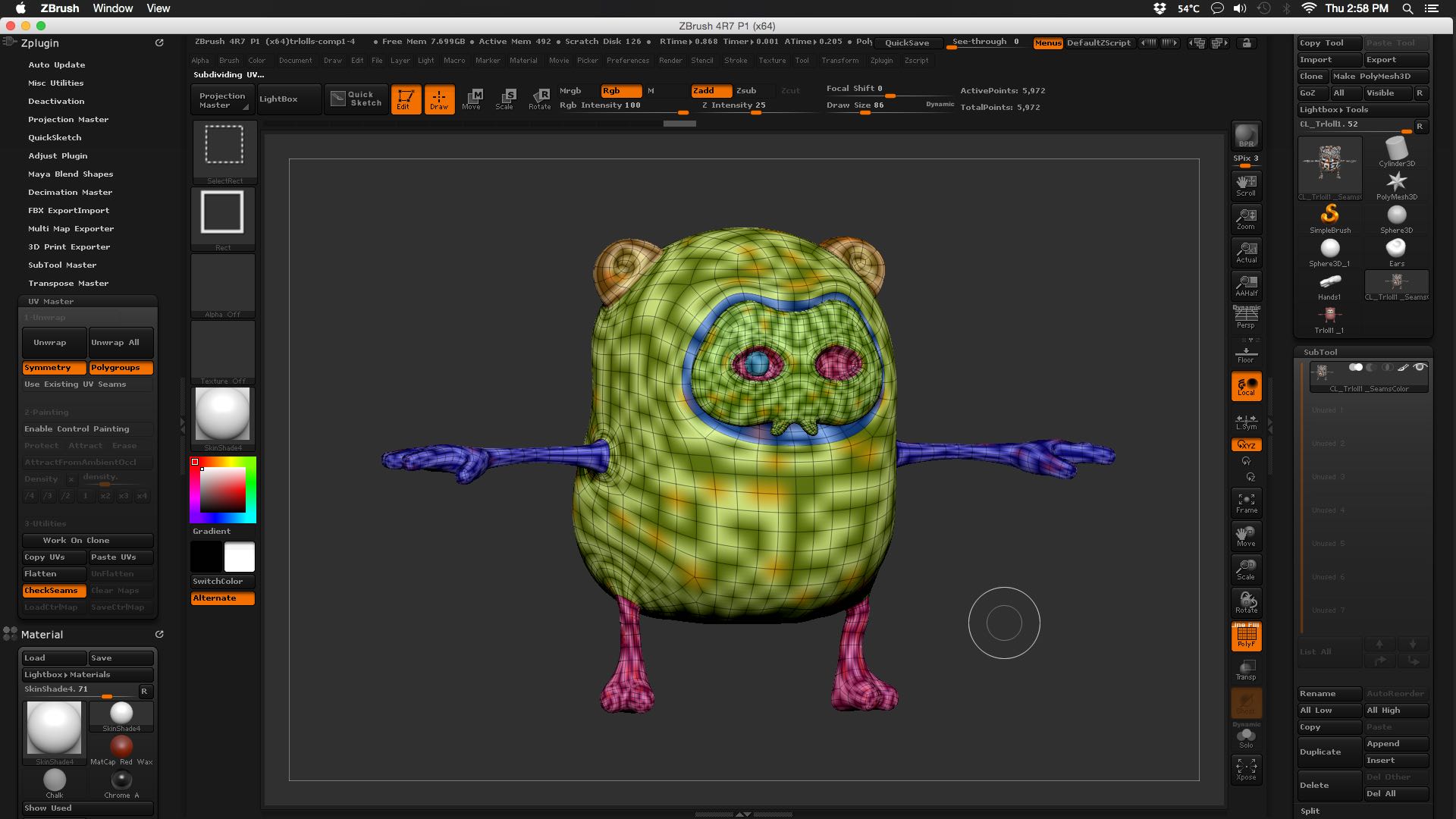Click the AAHalf icon
The height and width of the screenshot is (819, 1456).
tap(1246, 286)
